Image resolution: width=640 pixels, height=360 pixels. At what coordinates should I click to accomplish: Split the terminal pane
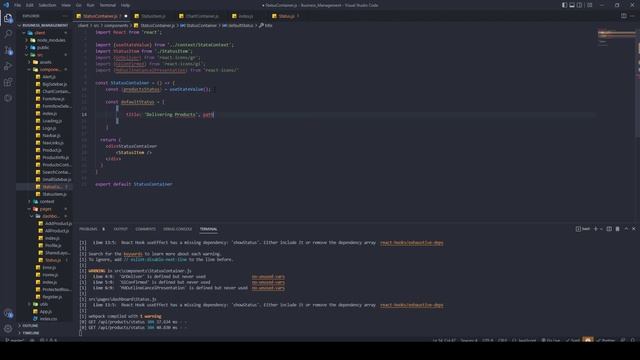pos(609,229)
